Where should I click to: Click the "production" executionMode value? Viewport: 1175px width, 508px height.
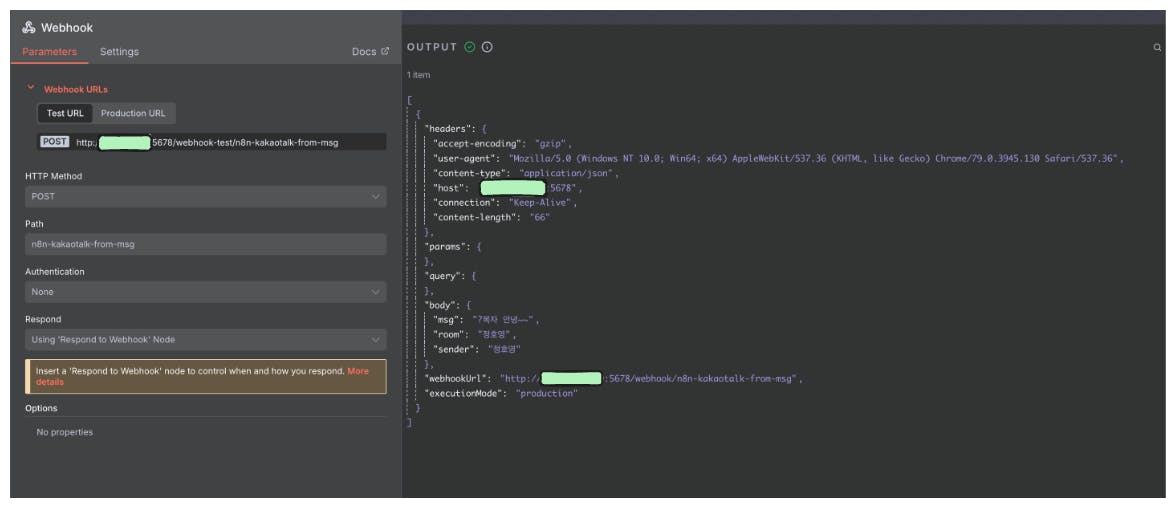tap(546, 393)
